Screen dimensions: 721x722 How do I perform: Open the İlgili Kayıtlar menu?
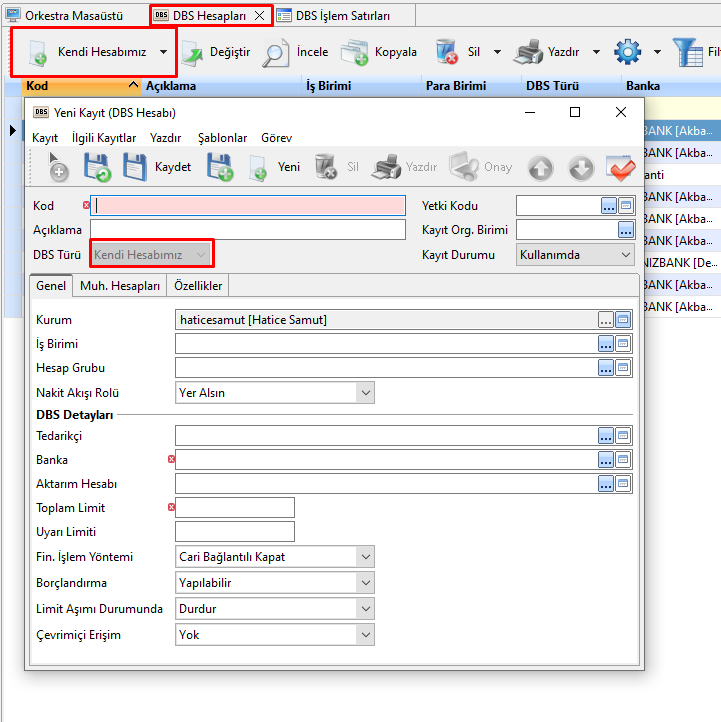click(104, 138)
